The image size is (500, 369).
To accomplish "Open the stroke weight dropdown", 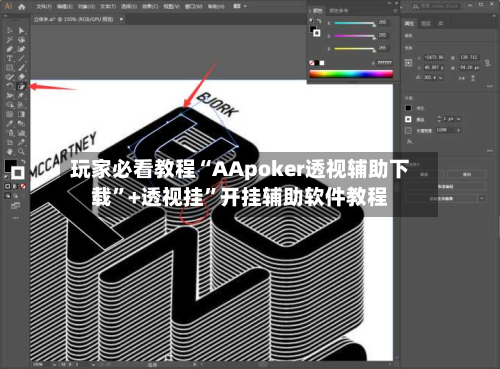I will click(x=459, y=119).
